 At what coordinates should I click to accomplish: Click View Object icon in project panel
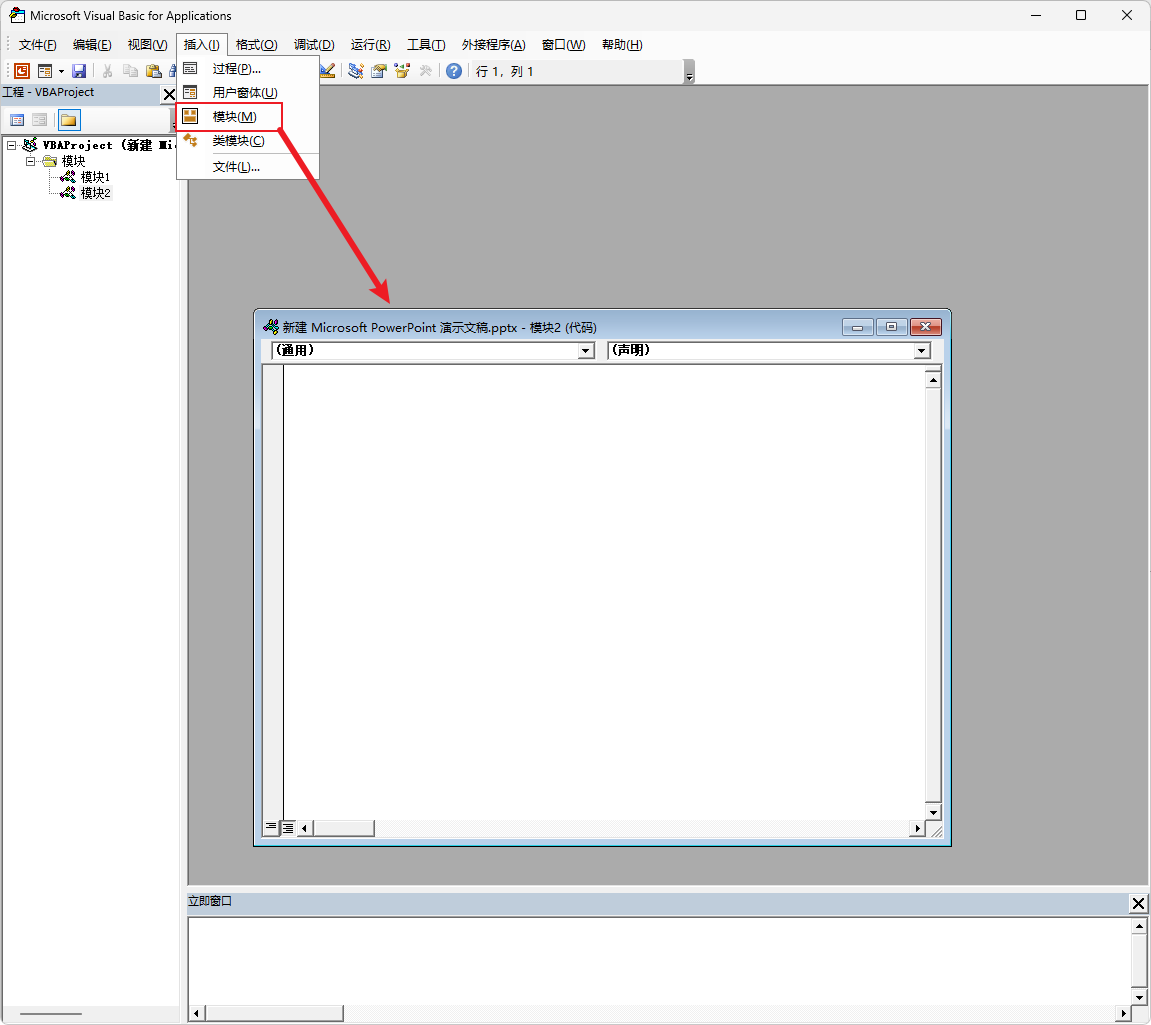coord(40,120)
